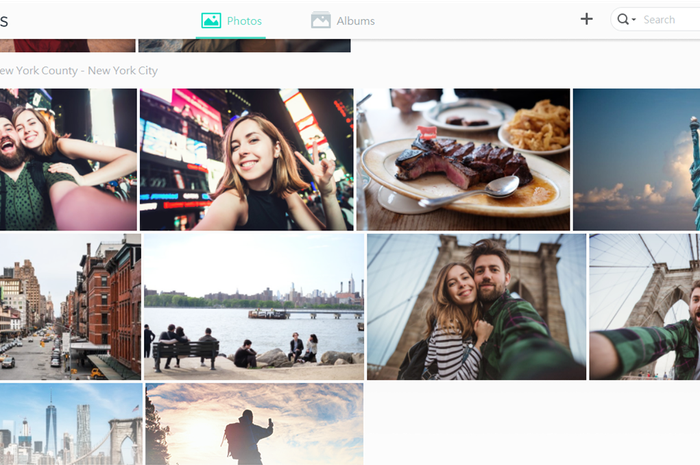
Task: Select the One World Trade skyline photo
Action: click(x=71, y=424)
